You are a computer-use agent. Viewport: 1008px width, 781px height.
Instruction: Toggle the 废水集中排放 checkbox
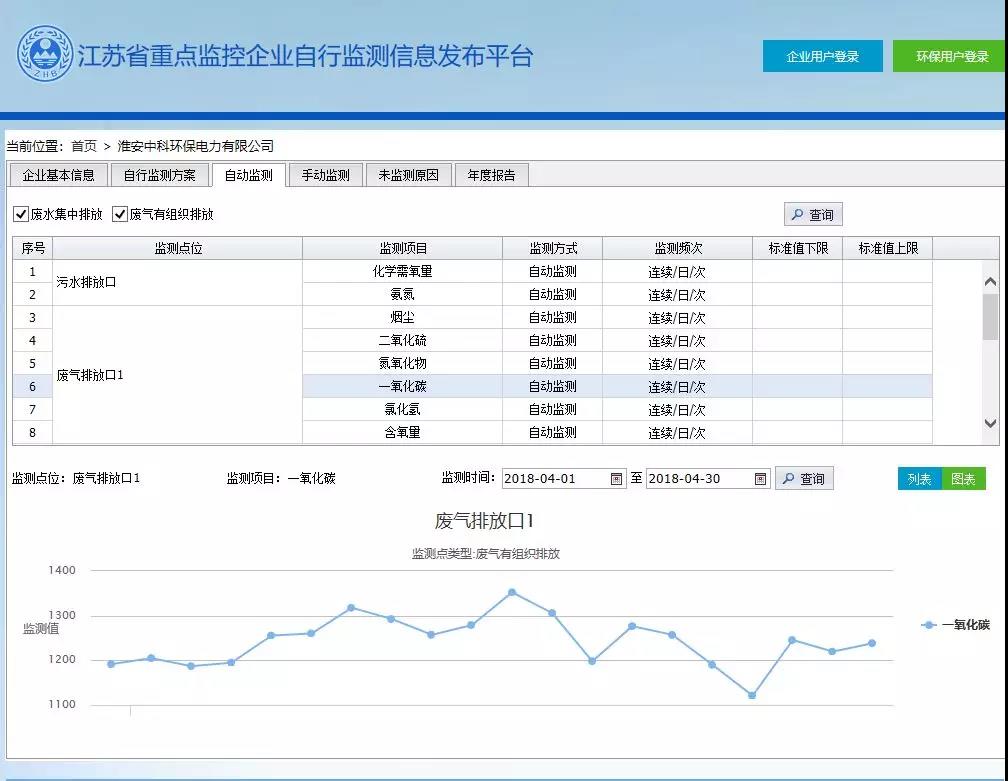pos(20,214)
